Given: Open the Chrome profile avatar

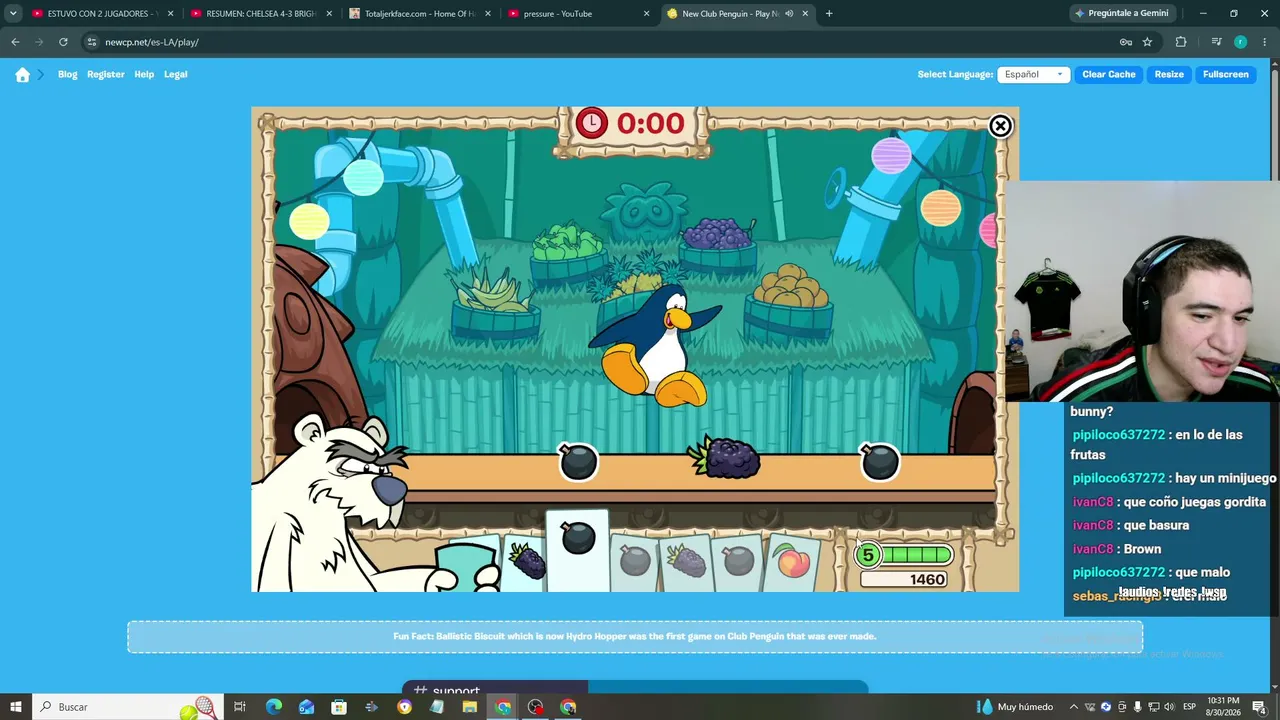Looking at the screenshot, I should 1240,42.
